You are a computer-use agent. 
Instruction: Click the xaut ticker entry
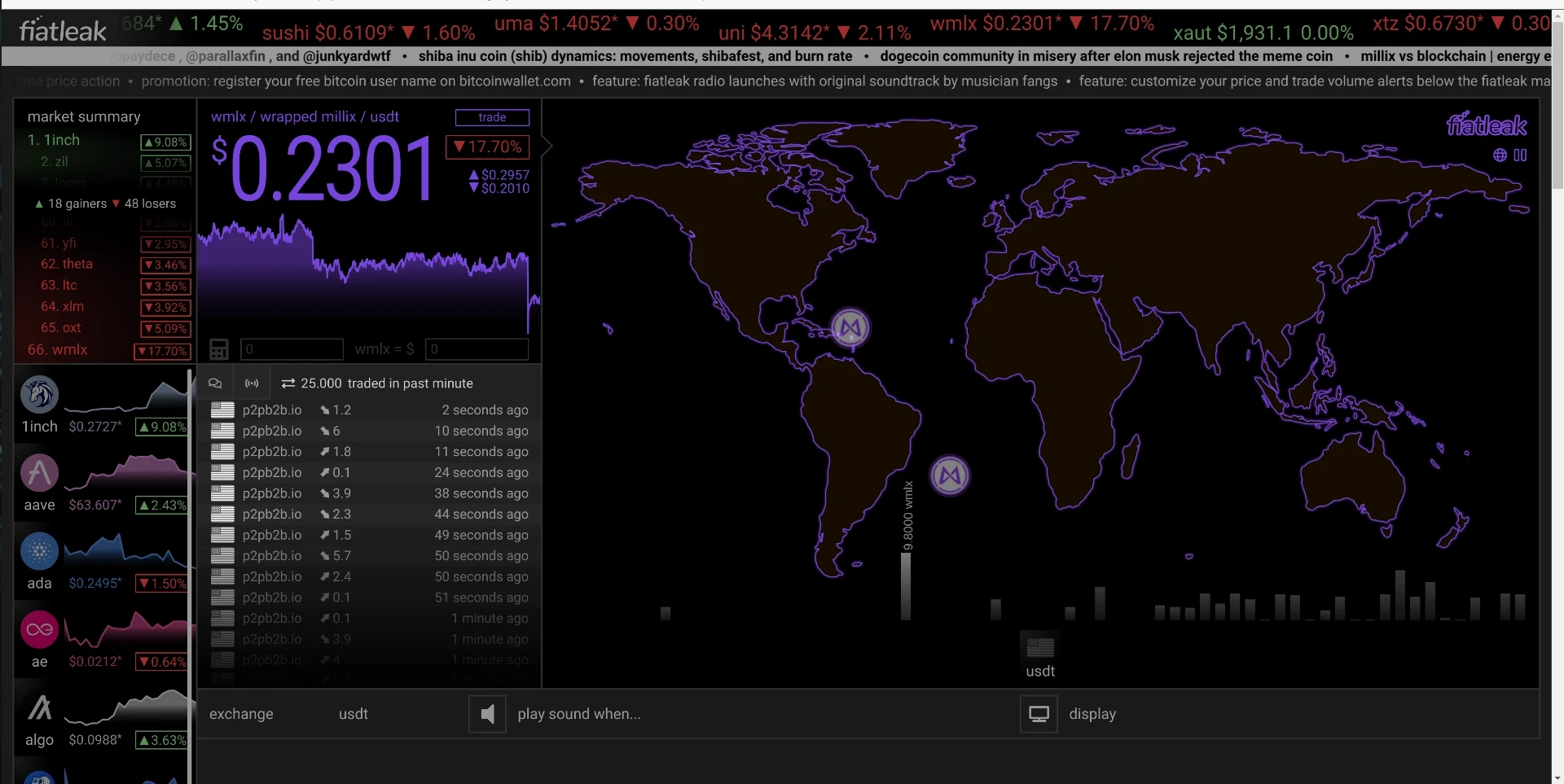[x=1263, y=33]
